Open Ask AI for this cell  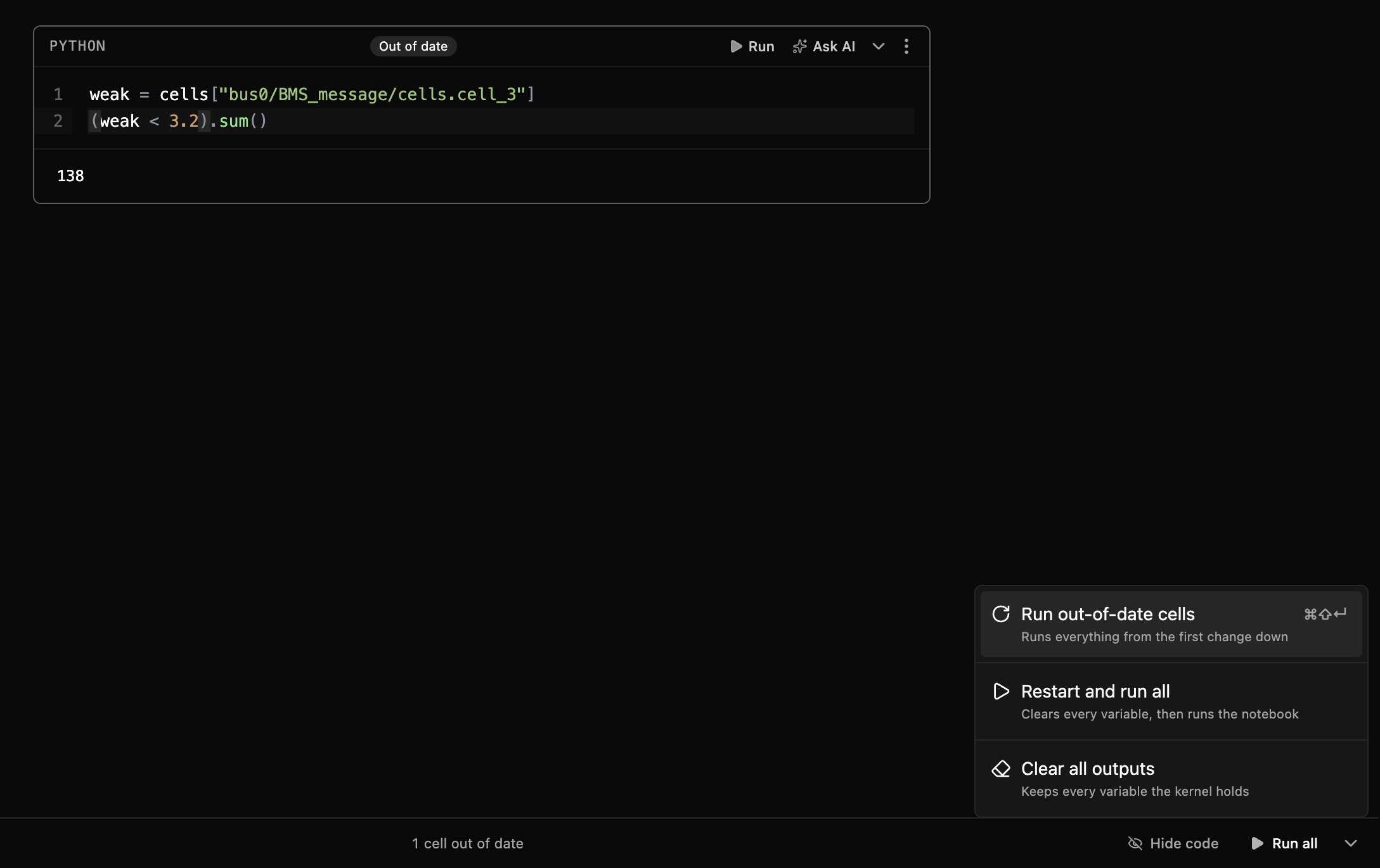click(x=823, y=46)
